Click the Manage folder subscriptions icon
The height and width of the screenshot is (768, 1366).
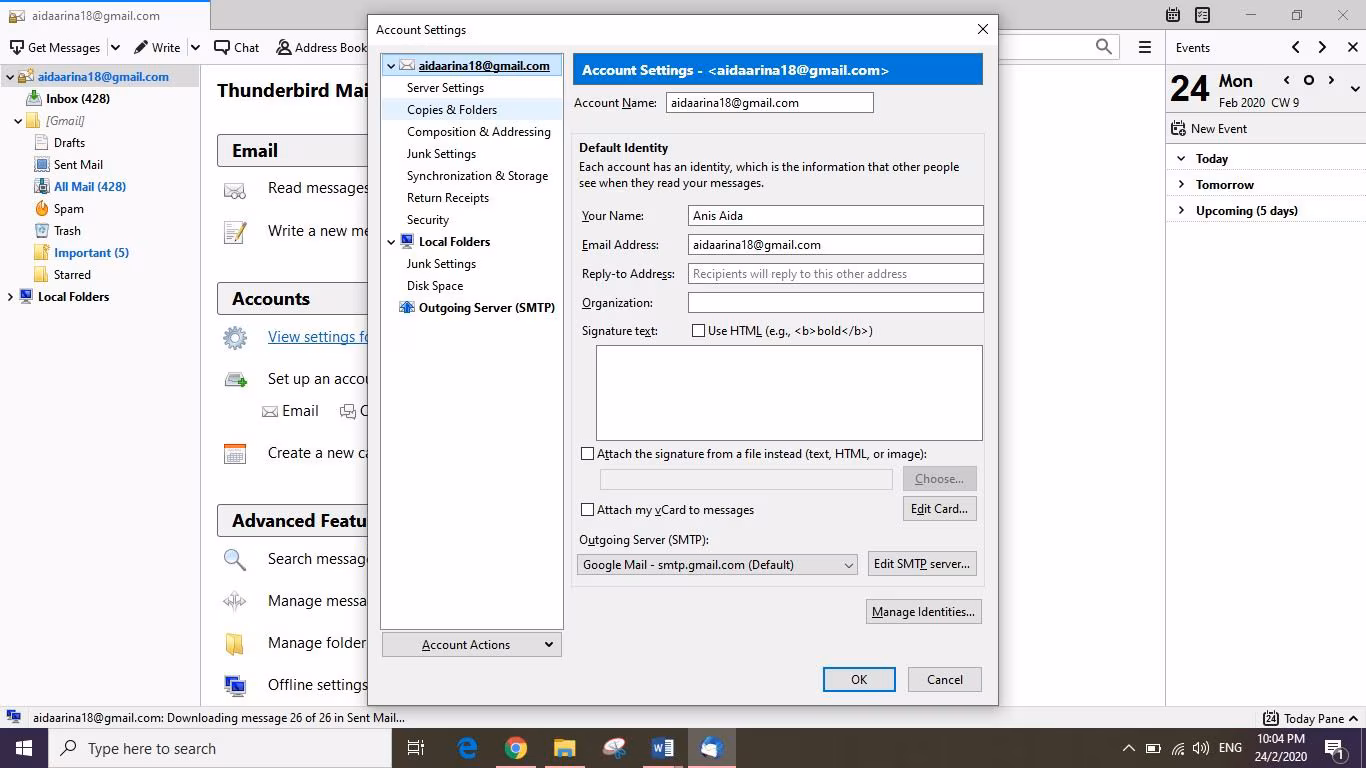pyautogui.click(x=235, y=644)
